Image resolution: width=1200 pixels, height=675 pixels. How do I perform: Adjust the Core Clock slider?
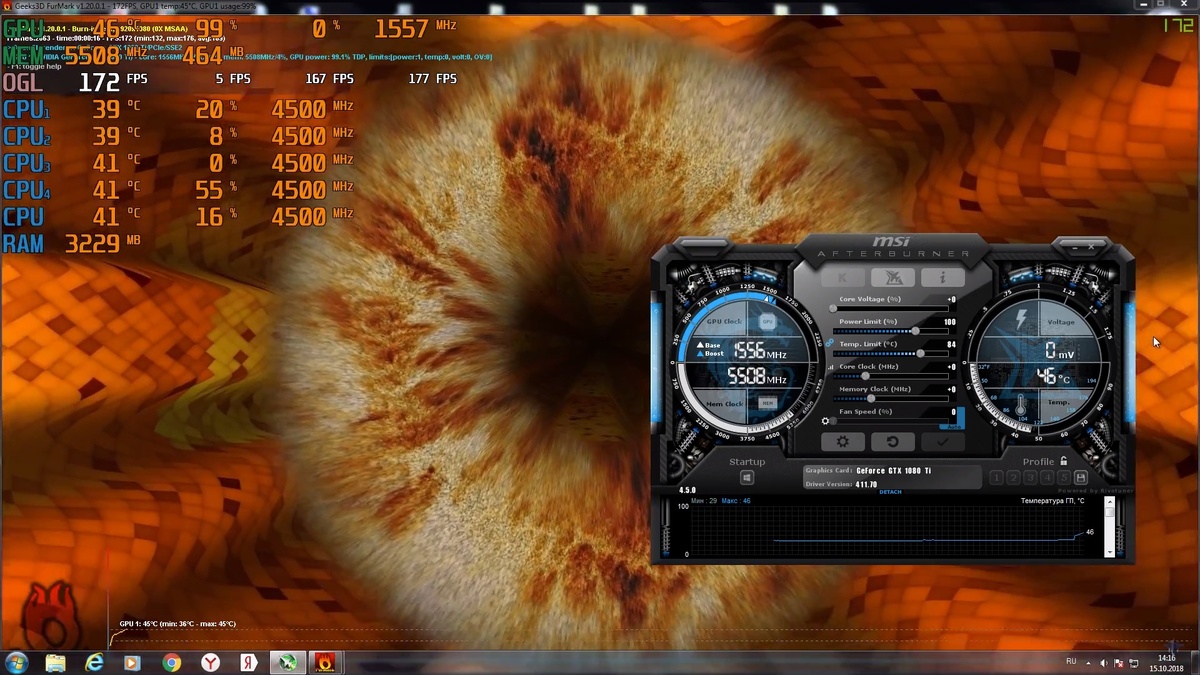[890, 376]
